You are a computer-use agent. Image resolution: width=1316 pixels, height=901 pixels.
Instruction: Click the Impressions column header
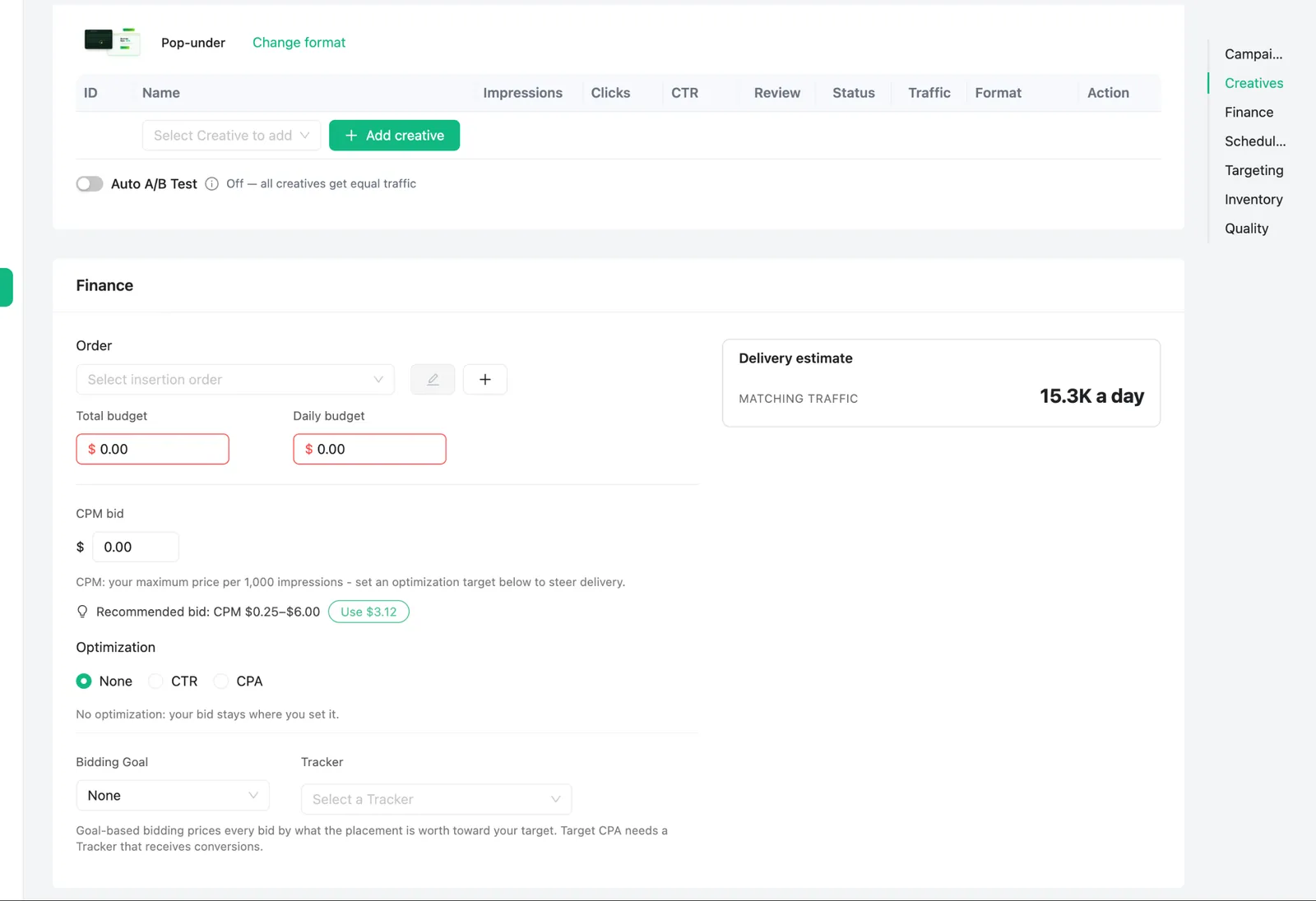click(522, 93)
